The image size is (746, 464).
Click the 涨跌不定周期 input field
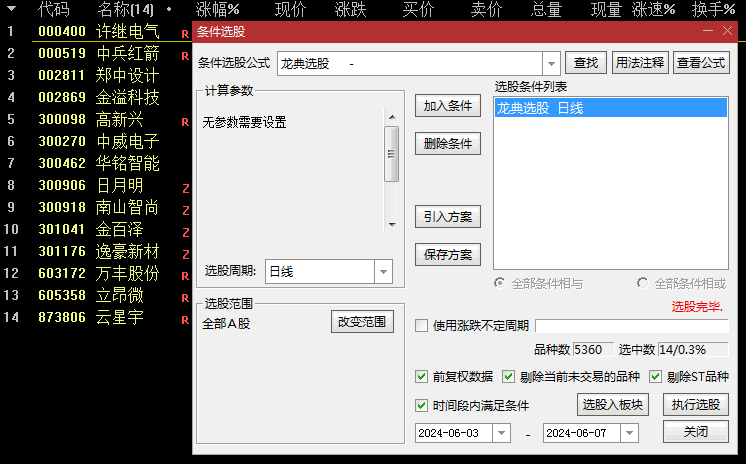(632, 326)
